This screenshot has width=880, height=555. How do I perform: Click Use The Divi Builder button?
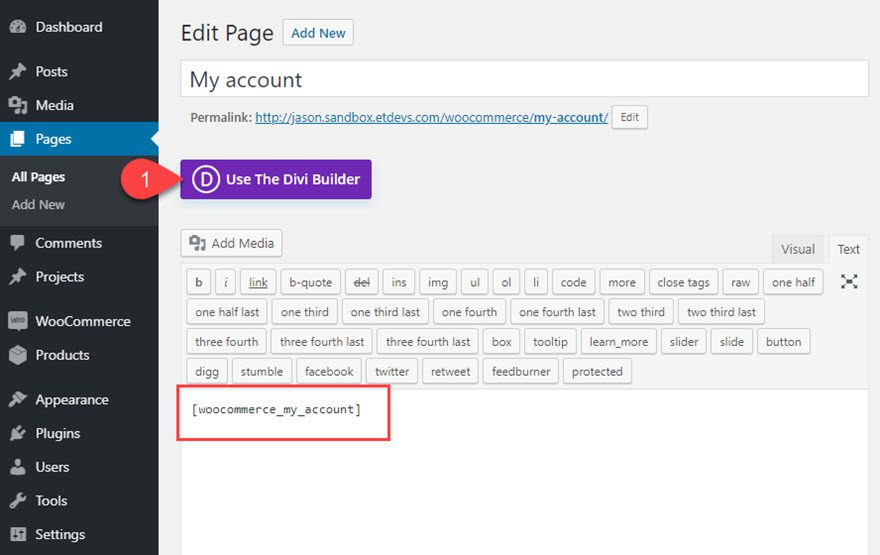tap(276, 179)
